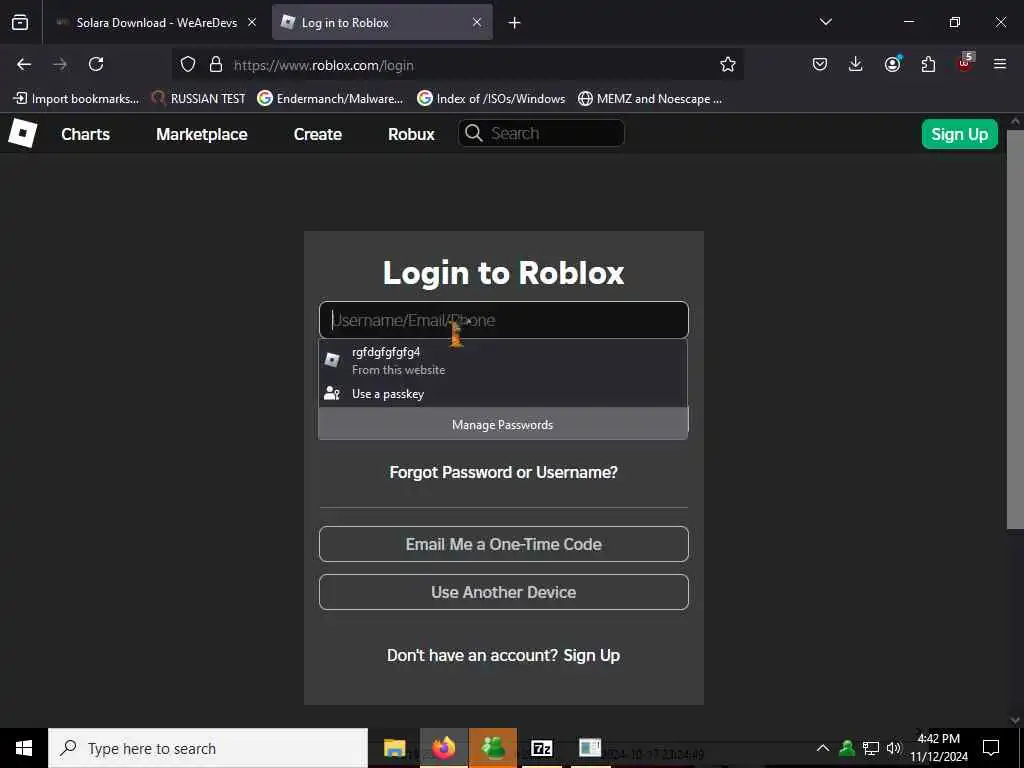The width and height of the screenshot is (1024, 768).
Task: Click Forgot Password or Username link
Action: pos(504,472)
